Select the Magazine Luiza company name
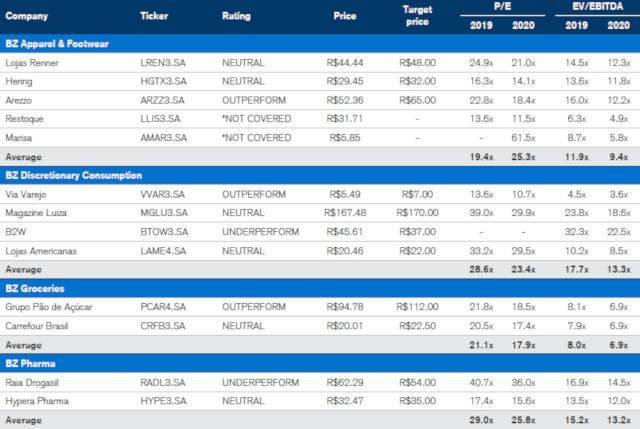This screenshot has height=429, width=640. (36, 213)
